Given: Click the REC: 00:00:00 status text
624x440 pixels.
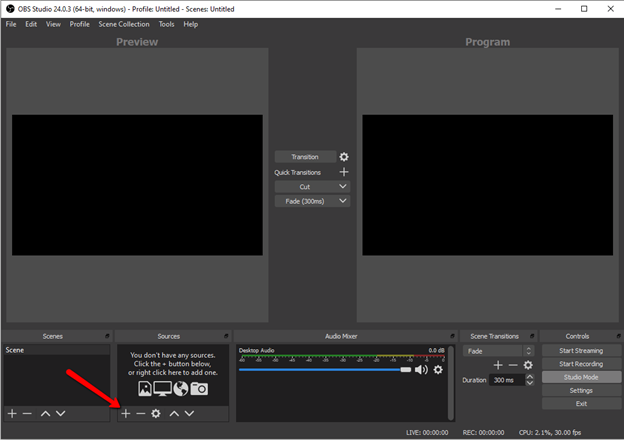Looking at the screenshot, I should coord(483,432).
